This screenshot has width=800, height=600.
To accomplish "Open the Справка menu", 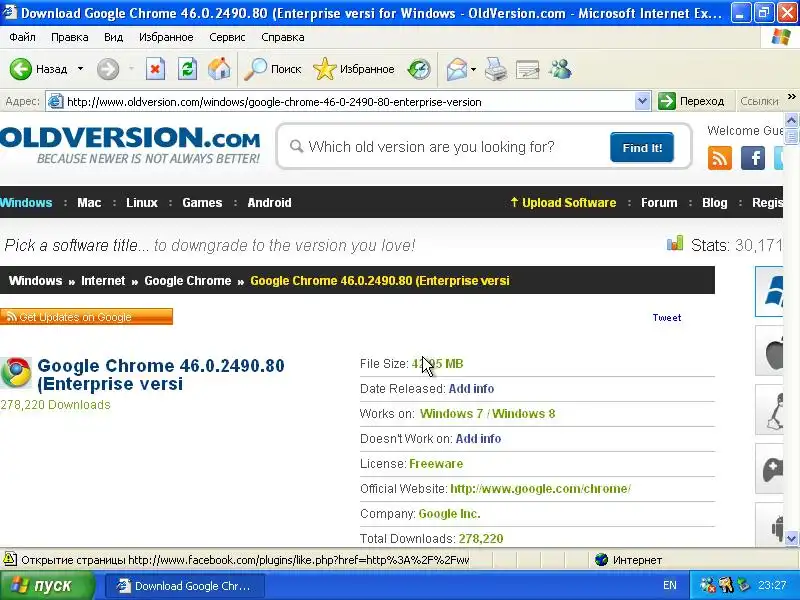I will [x=283, y=37].
